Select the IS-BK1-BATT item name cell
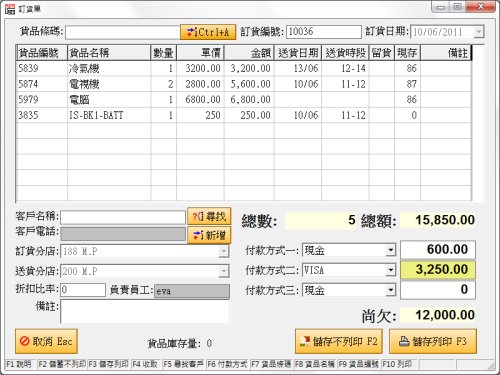The image size is (500, 375). [109, 115]
